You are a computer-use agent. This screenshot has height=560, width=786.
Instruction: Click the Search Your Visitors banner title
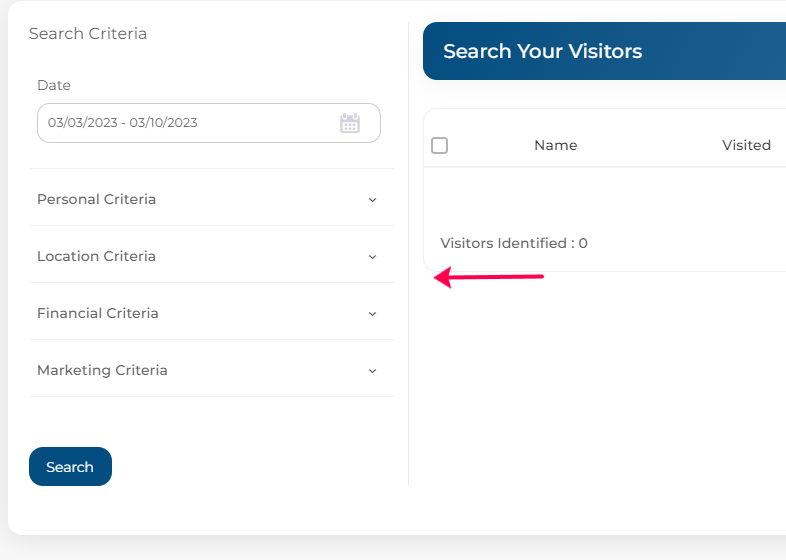(542, 51)
